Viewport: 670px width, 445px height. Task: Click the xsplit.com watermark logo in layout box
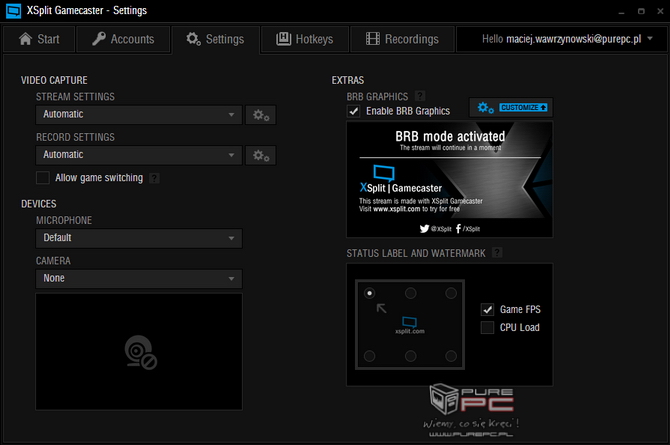pyautogui.click(x=410, y=325)
